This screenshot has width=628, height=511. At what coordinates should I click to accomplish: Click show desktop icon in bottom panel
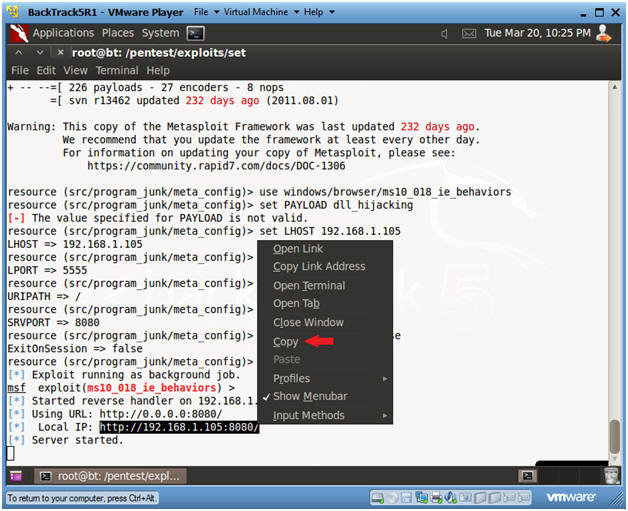[x=16, y=476]
